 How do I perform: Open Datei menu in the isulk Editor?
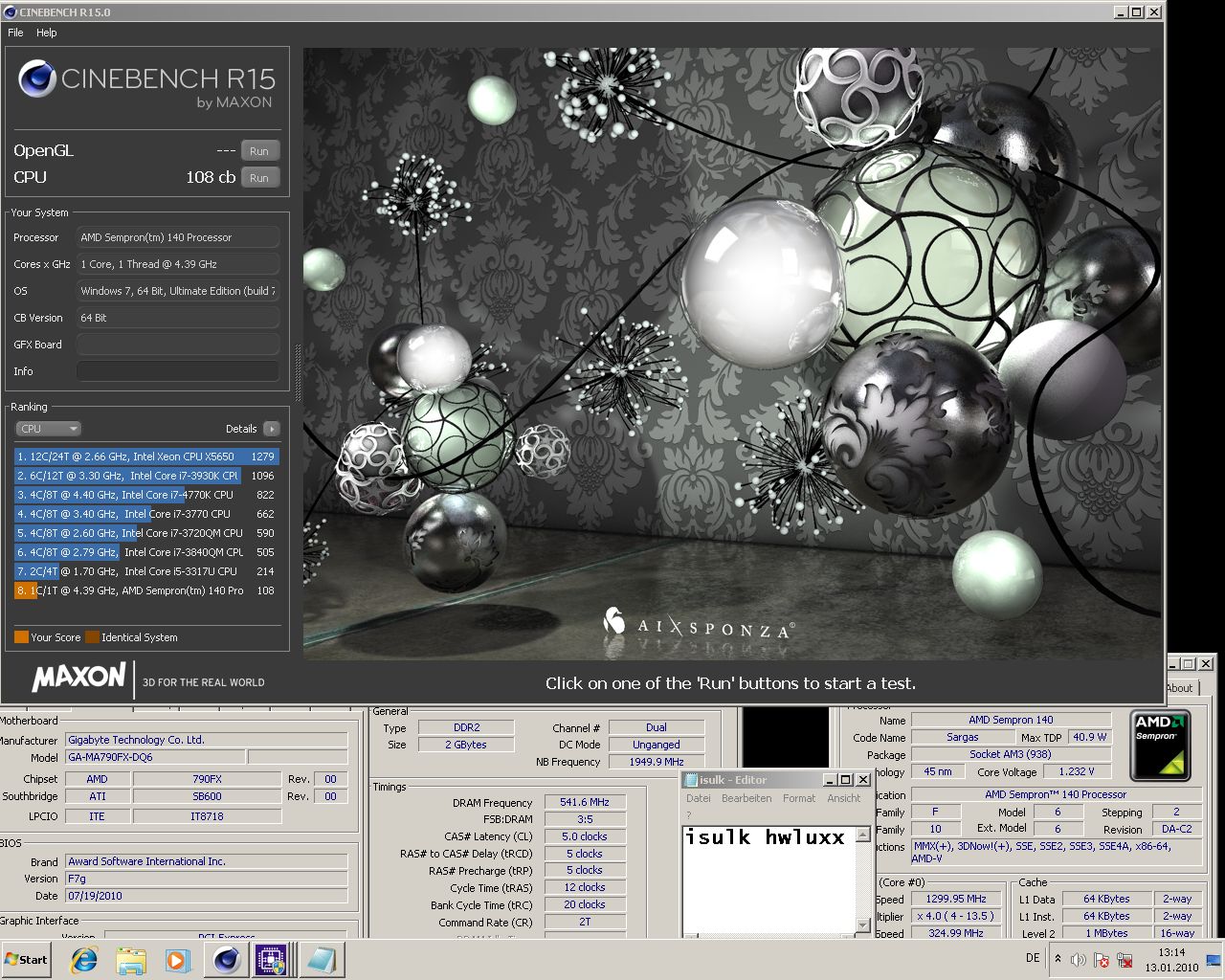click(x=699, y=798)
